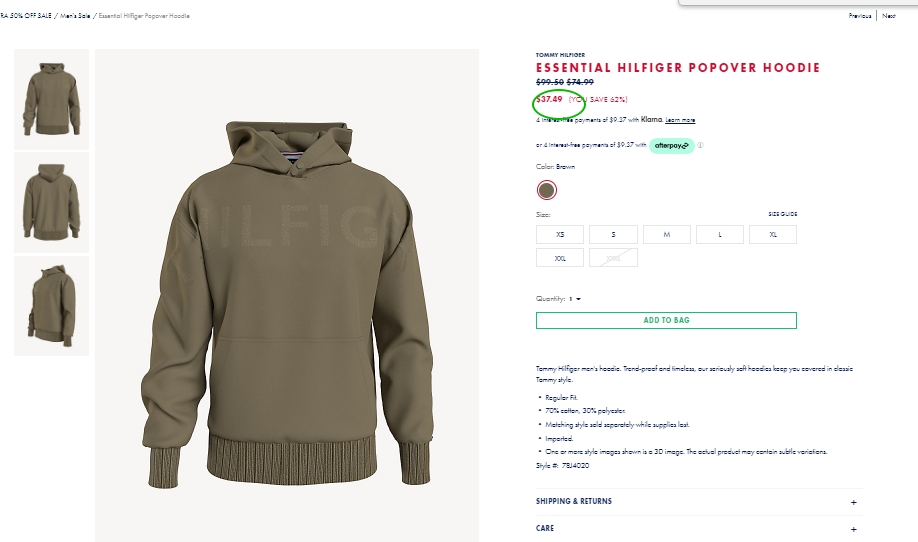View the back-view hoodie thumbnail
Image resolution: width=918 pixels, height=542 pixels.
51,202
